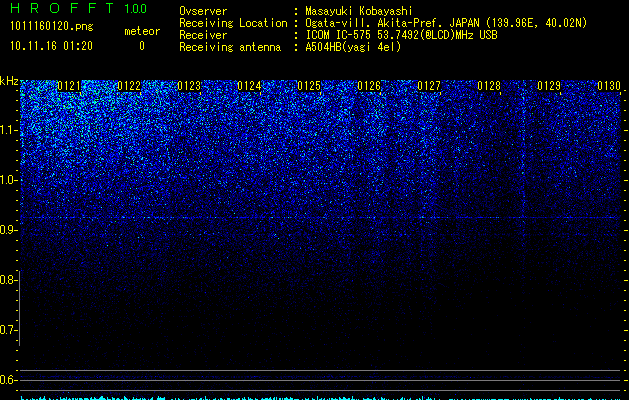The height and width of the screenshot is (400, 629).
Task: Select the 0121 time marker
Action: click(x=69, y=86)
